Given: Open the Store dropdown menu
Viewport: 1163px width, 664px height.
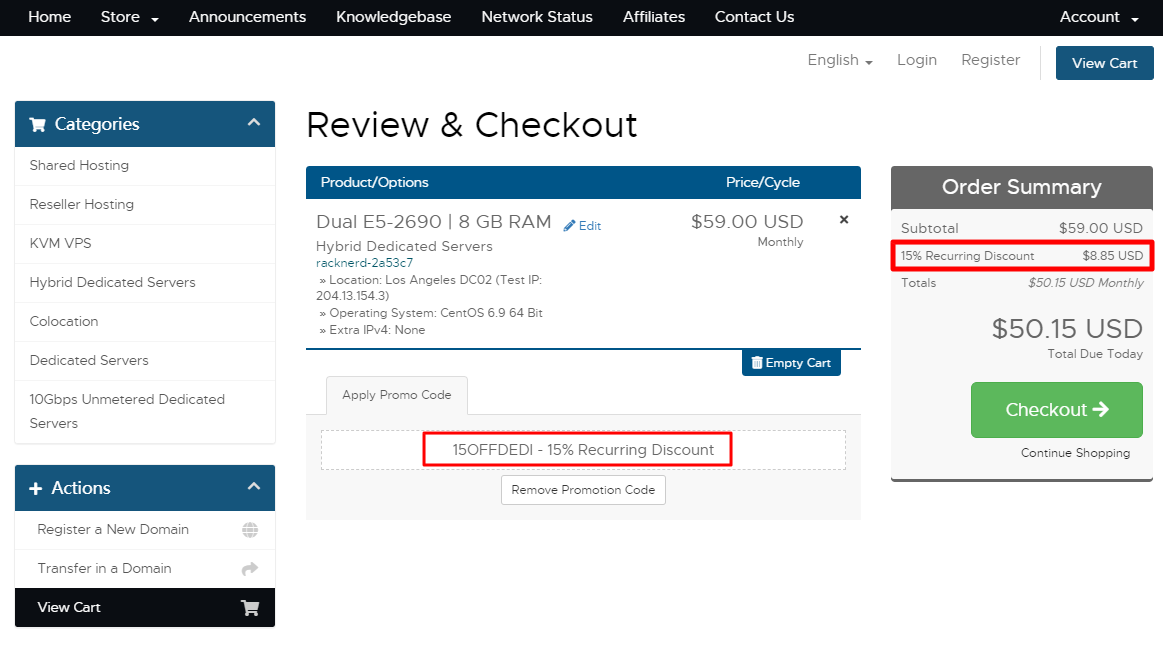Looking at the screenshot, I should click(x=130, y=17).
